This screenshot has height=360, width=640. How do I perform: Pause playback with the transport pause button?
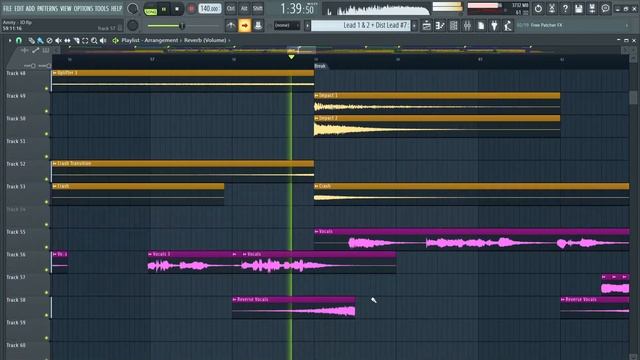164,9
